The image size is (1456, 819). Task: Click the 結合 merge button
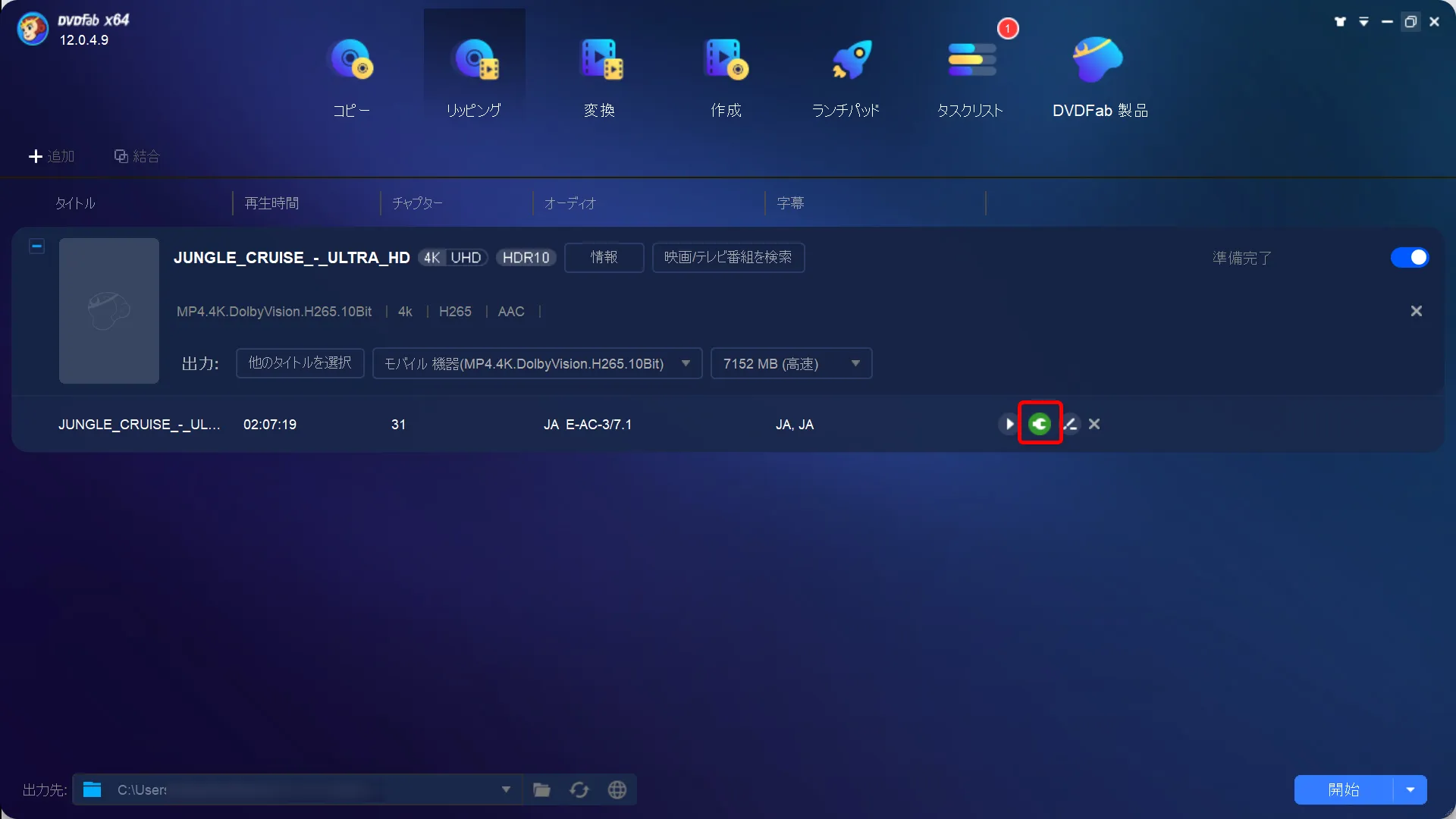[137, 156]
